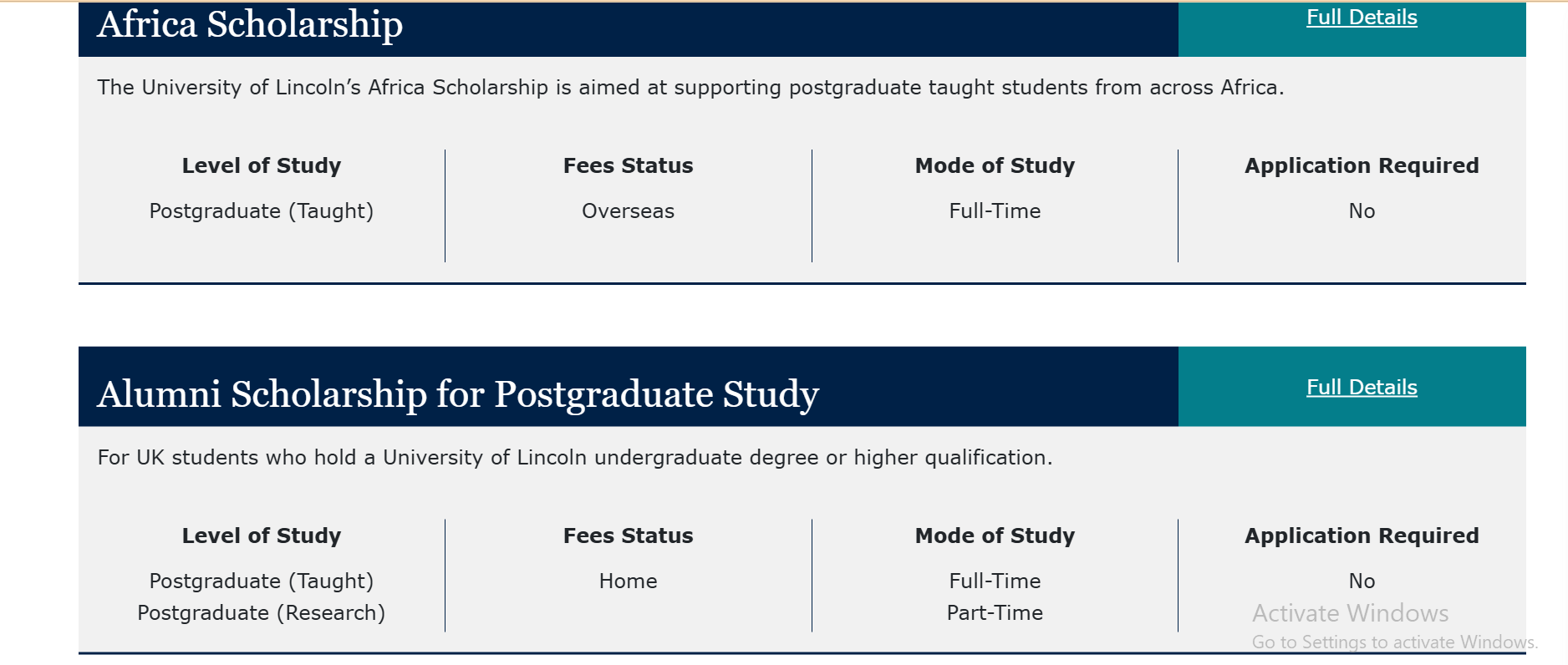Click "Fees Status" label in Alumni Scholarship card

click(628, 536)
